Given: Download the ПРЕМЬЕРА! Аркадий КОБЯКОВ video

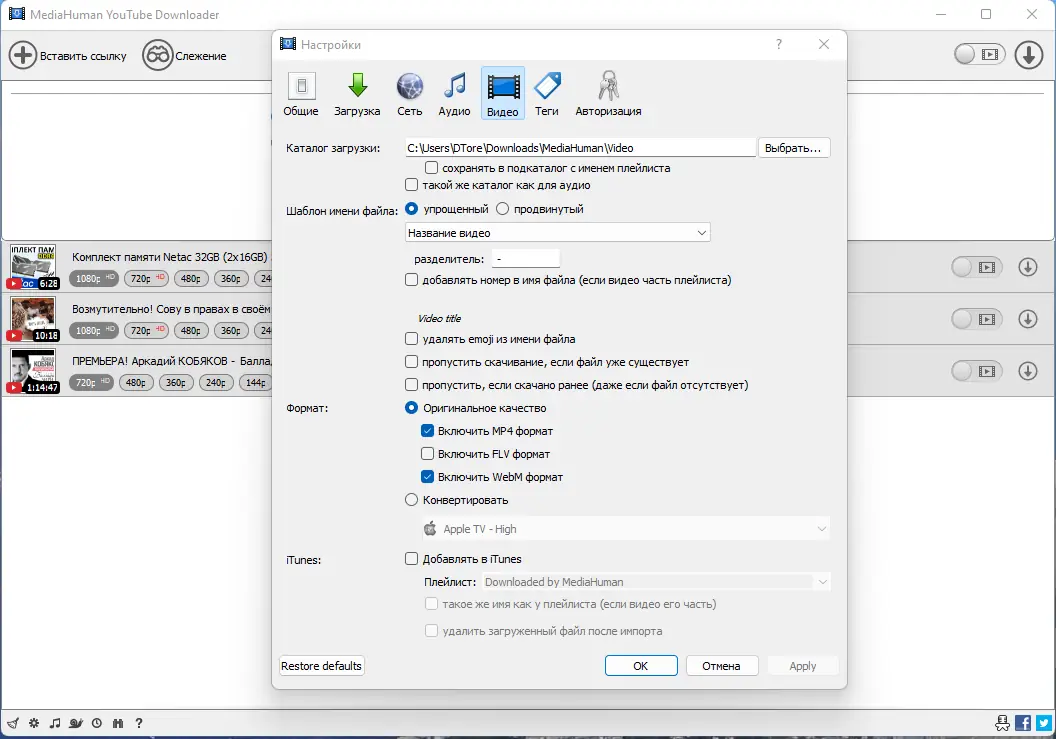Looking at the screenshot, I should 1028,371.
